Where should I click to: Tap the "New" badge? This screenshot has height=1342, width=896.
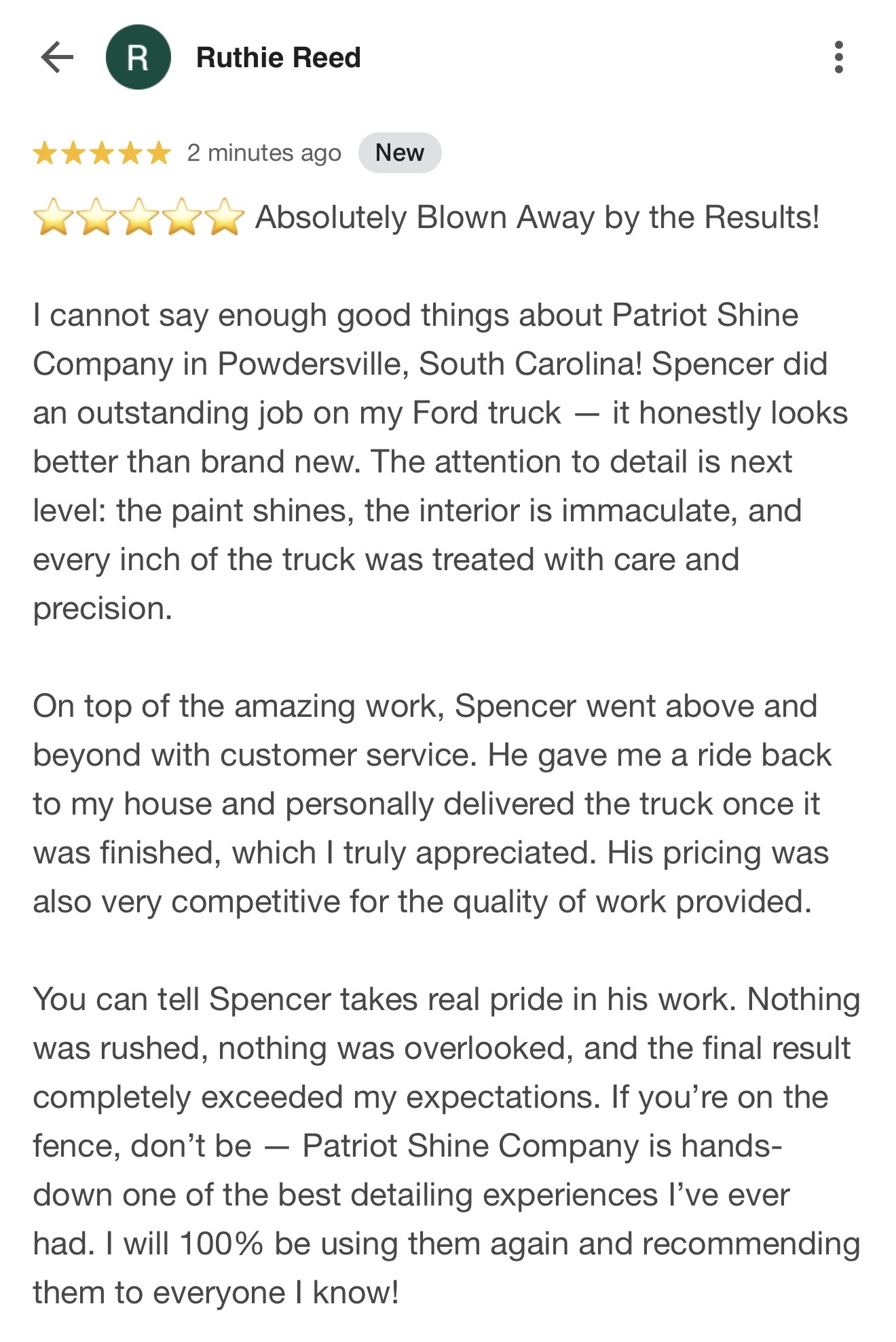click(x=400, y=153)
